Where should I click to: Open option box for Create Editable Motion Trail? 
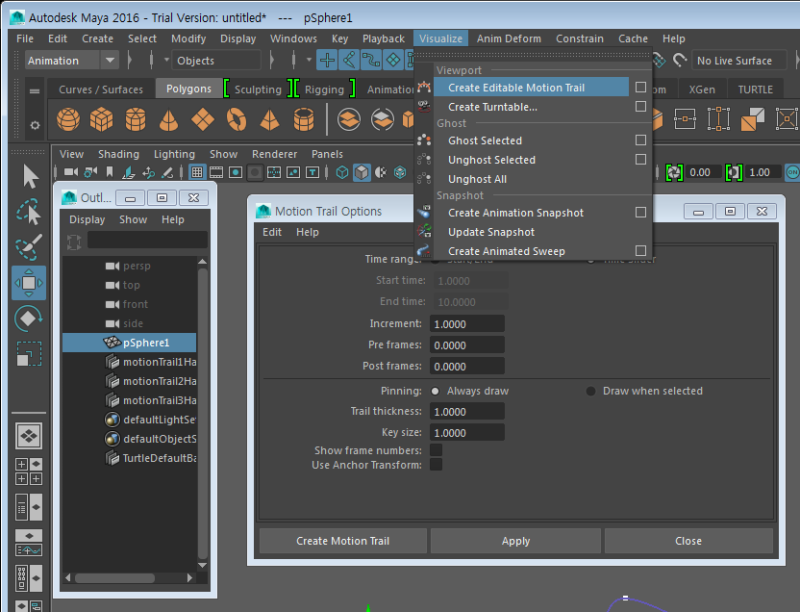point(641,87)
